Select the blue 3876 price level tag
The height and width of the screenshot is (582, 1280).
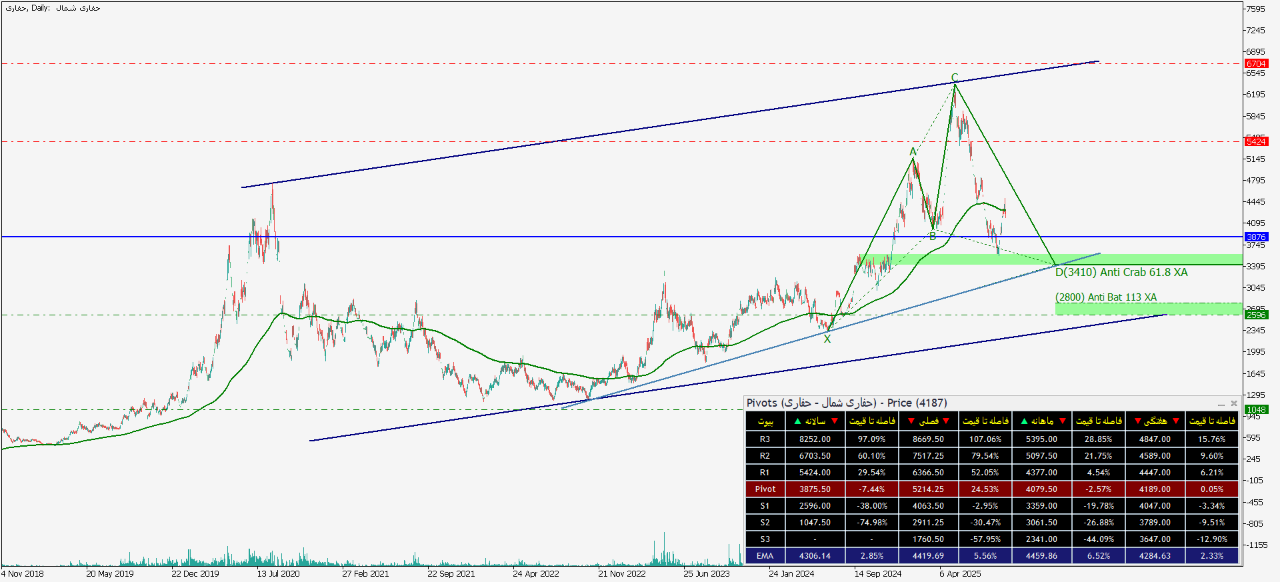click(1256, 237)
